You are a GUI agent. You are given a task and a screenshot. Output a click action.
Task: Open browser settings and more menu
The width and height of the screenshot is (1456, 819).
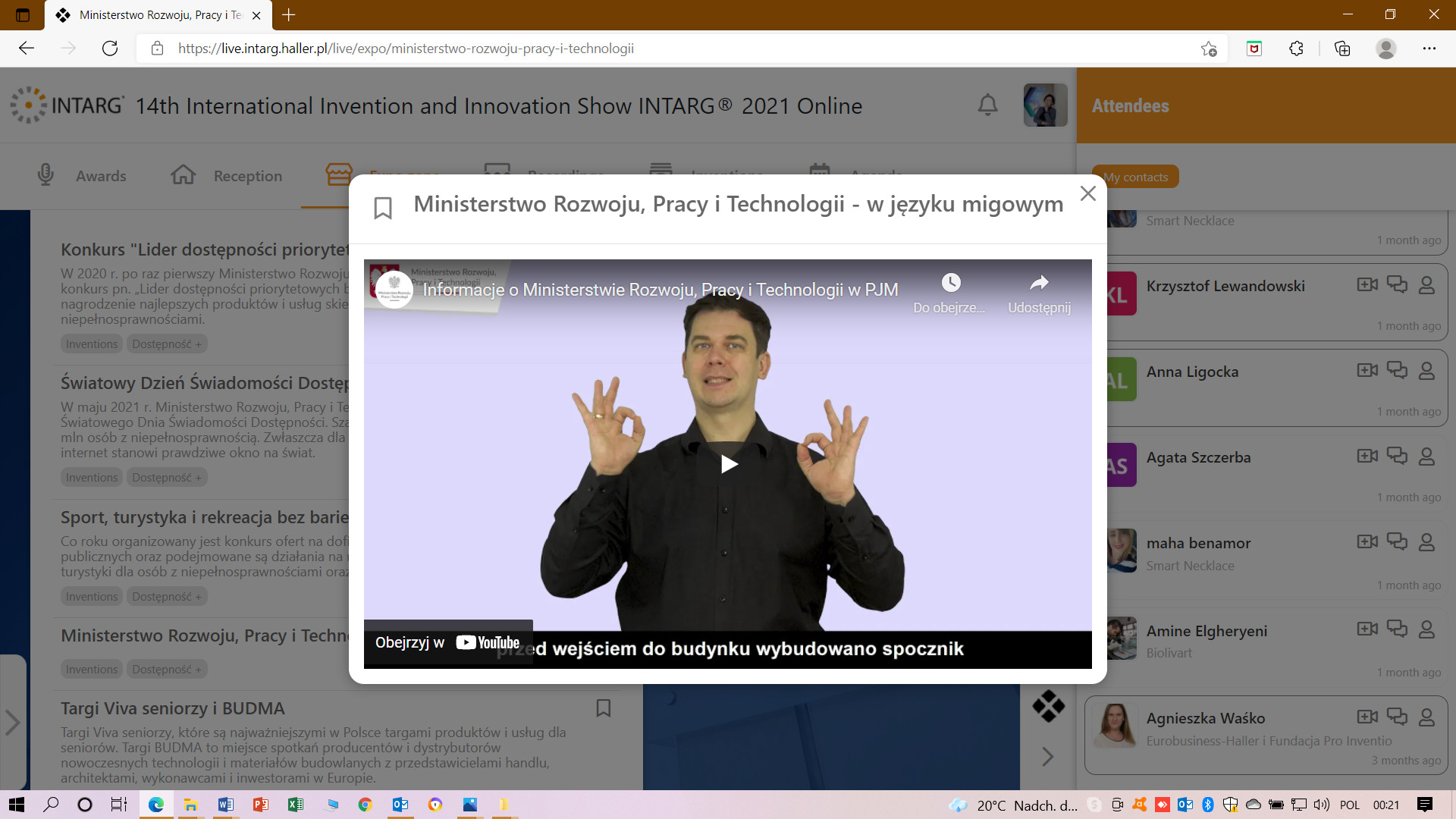tap(1429, 49)
